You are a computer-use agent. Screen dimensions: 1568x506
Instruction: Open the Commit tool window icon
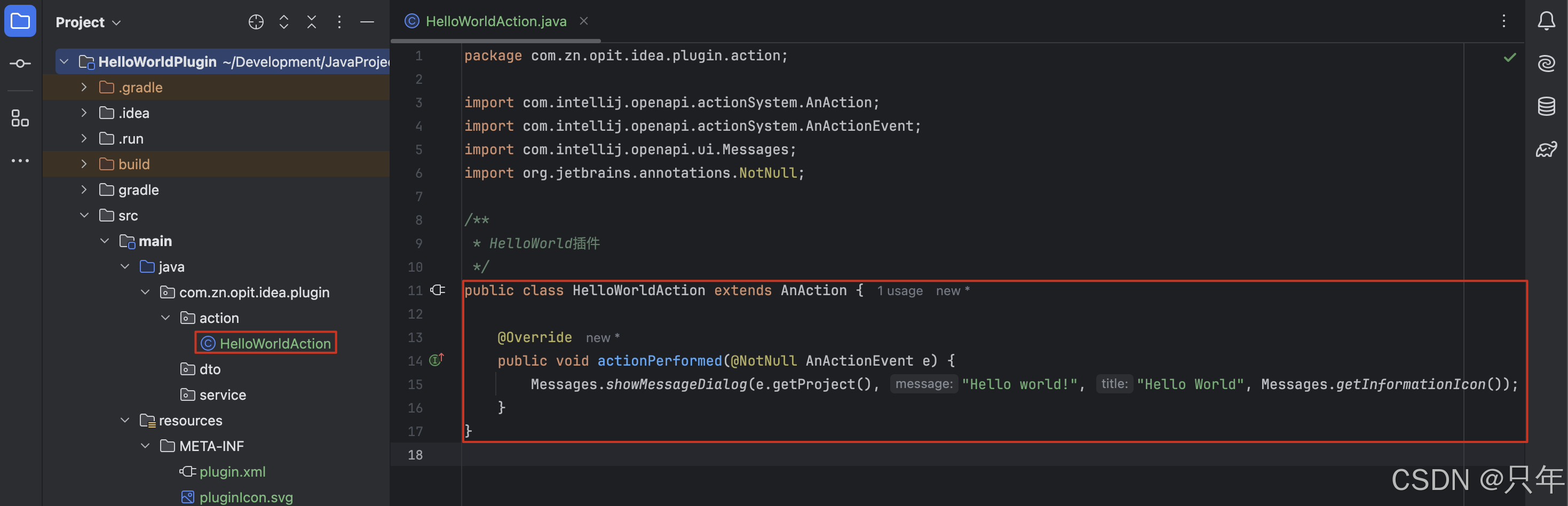point(20,64)
